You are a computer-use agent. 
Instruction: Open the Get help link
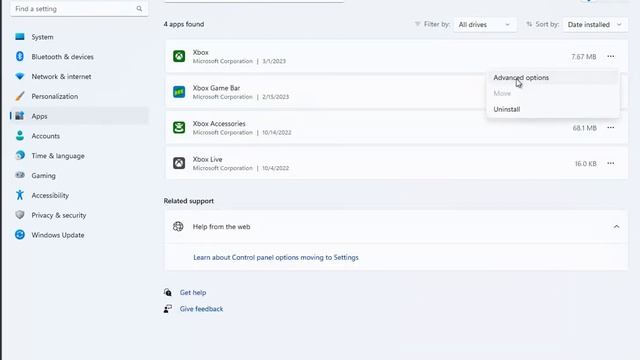[193, 293]
